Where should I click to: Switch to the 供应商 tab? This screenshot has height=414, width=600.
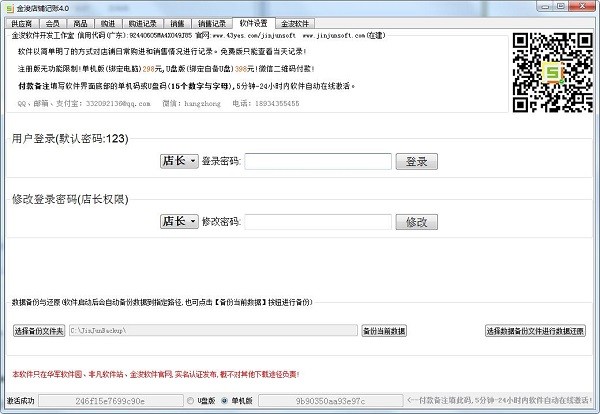pos(20,21)
